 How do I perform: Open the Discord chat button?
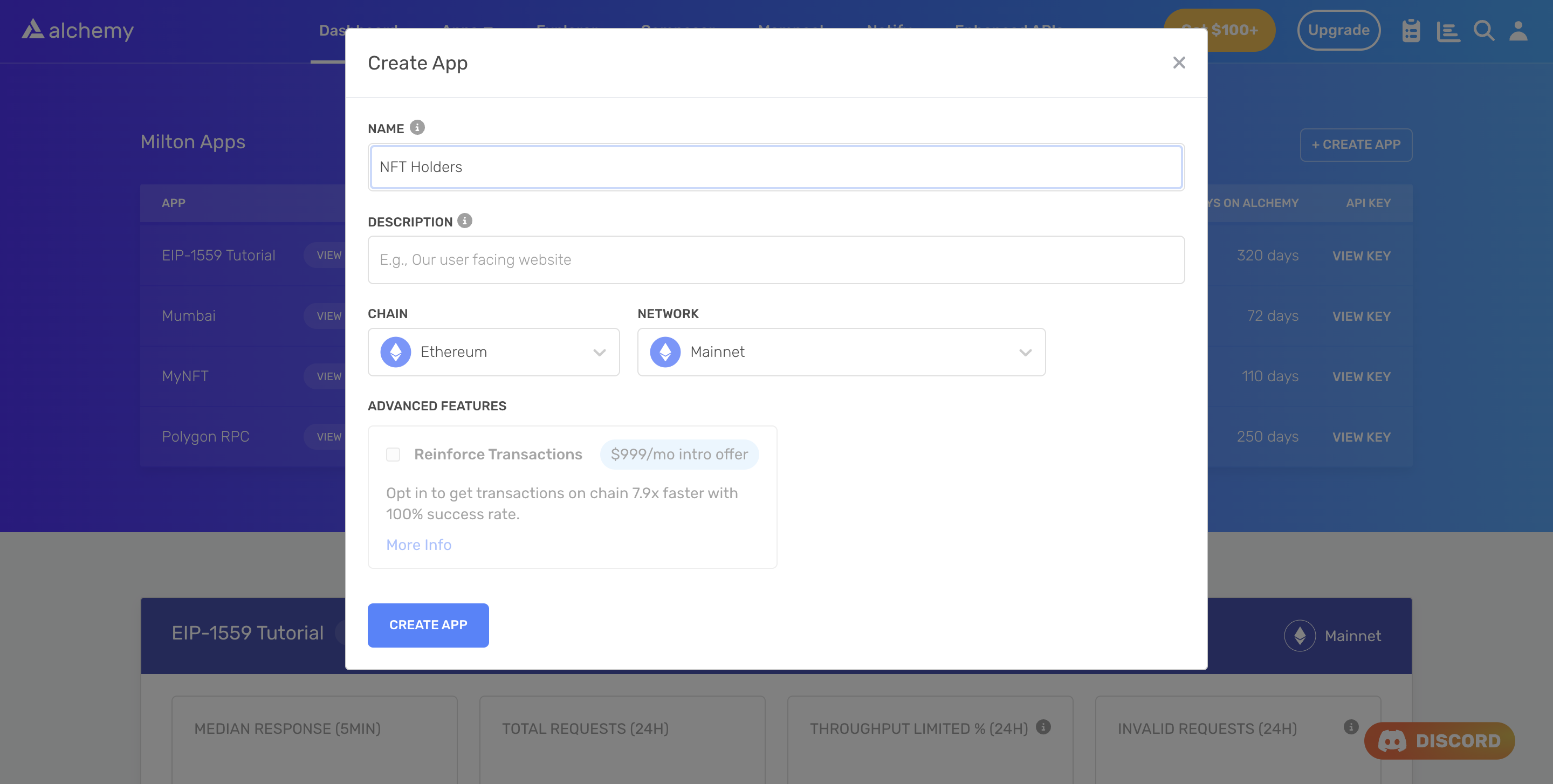[x=1439, y=741]
